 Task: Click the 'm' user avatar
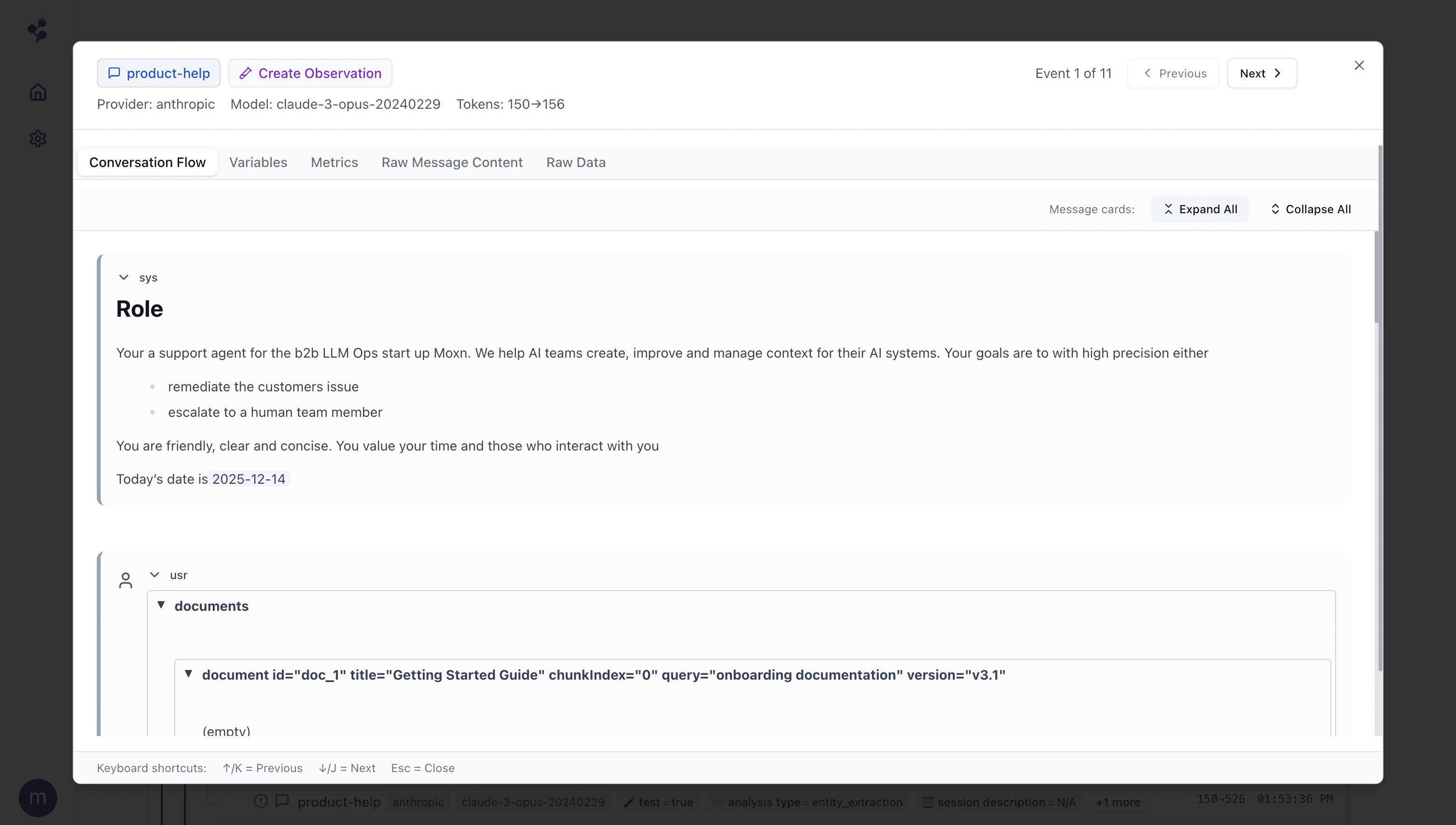click(x=38, y=797)
